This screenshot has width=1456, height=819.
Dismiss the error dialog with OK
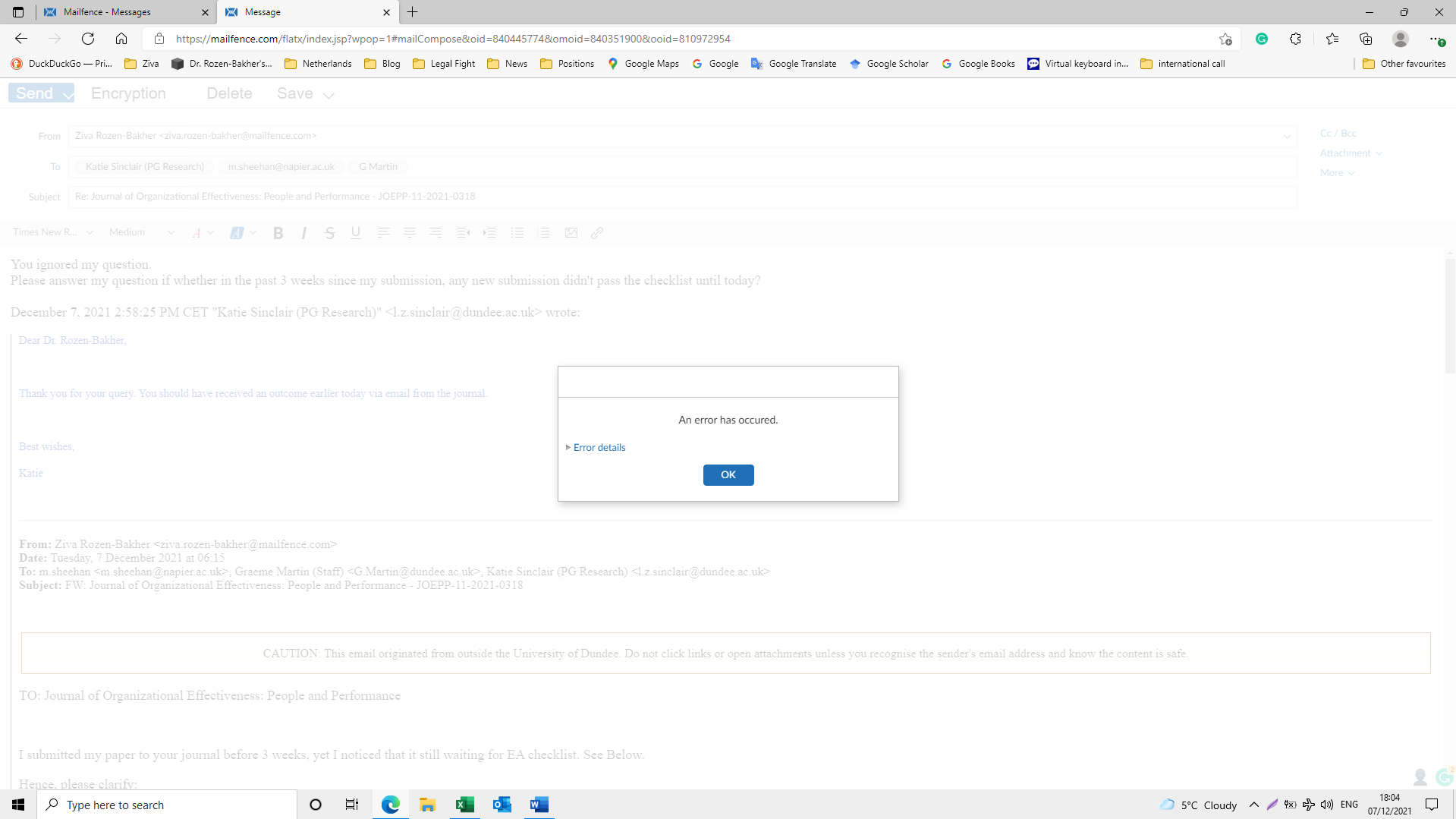(728, 474)
